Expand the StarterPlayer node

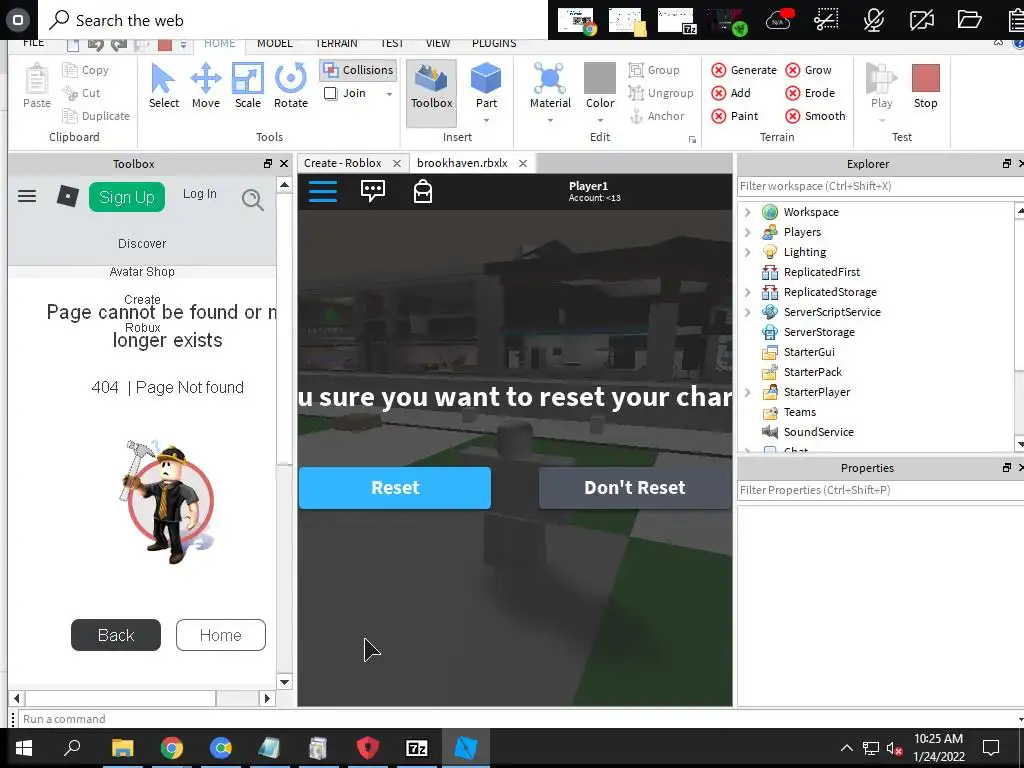[x=748, y=392]
